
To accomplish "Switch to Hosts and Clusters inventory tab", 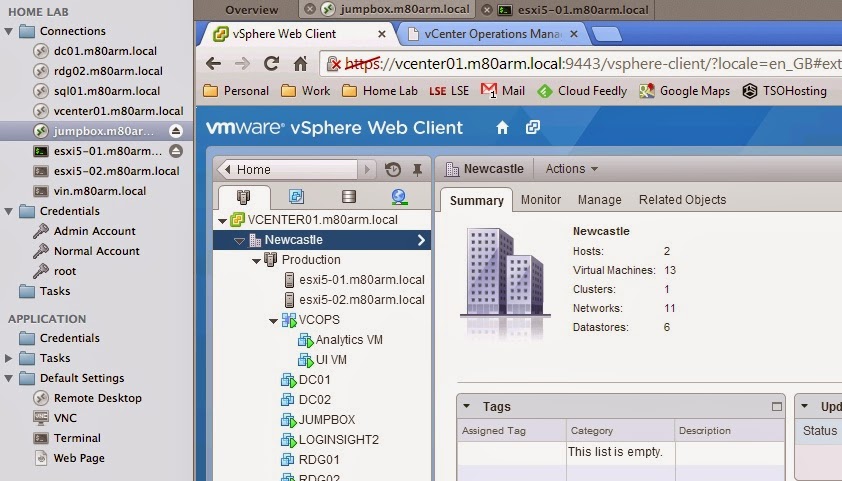I will (x=244, y=197).
